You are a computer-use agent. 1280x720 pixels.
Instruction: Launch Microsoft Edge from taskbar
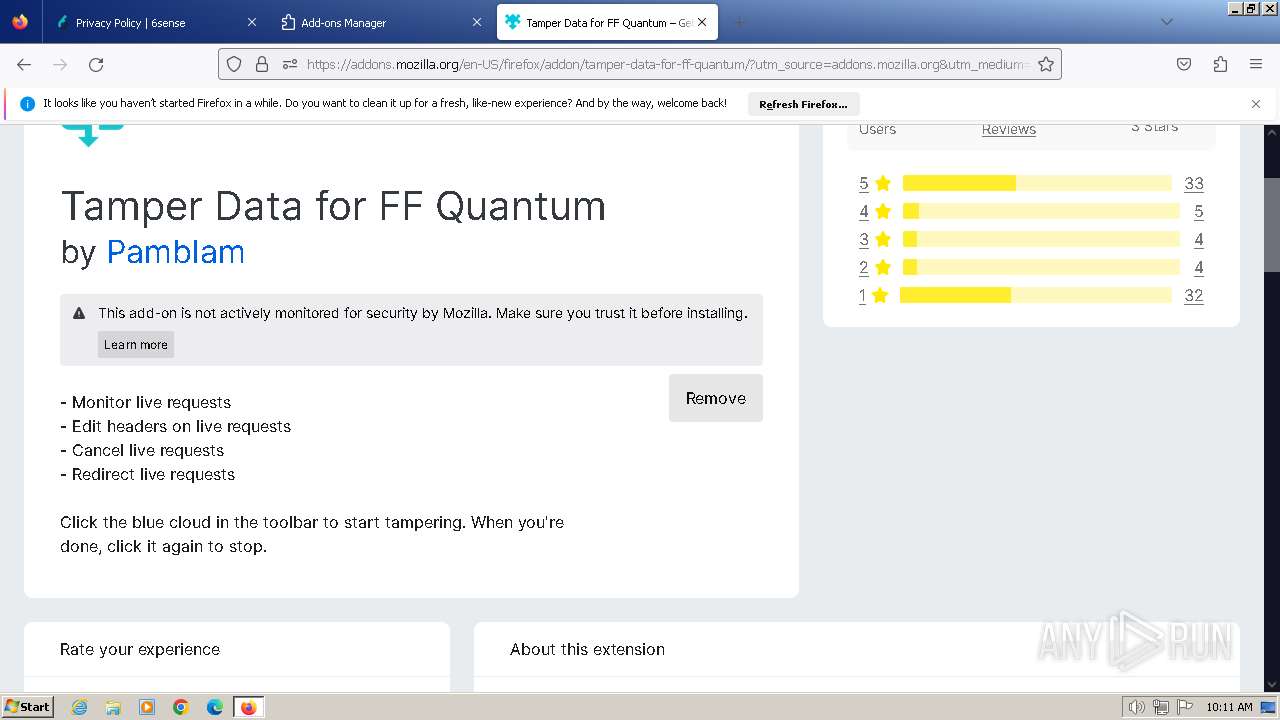[215, 707]
